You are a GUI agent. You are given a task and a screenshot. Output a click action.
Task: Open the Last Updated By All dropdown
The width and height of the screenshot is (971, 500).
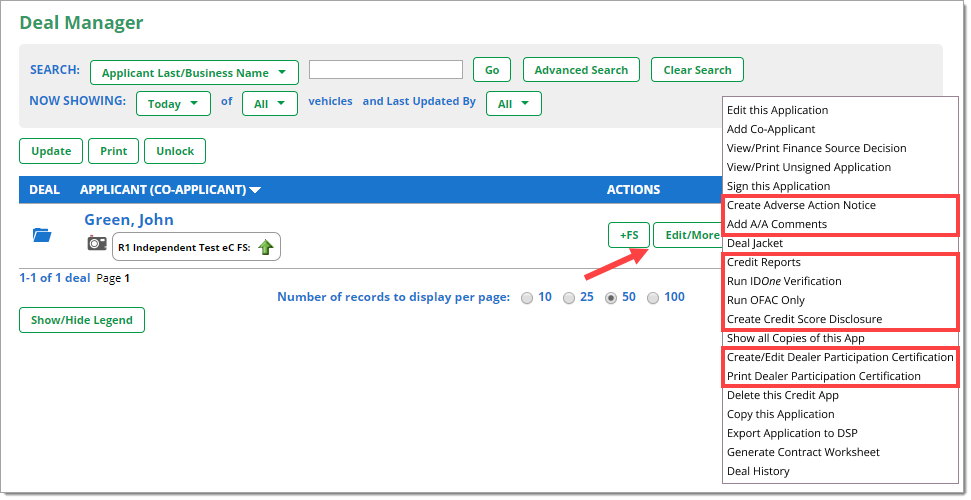[x=513, y=104]
